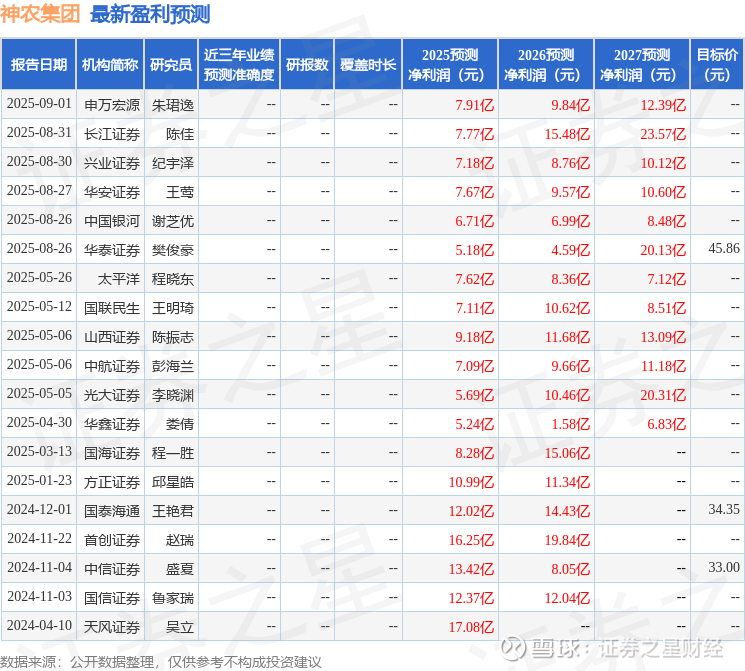Select institution 光大证券
Viewport: 745px width, 671px height.
point(112,395)
